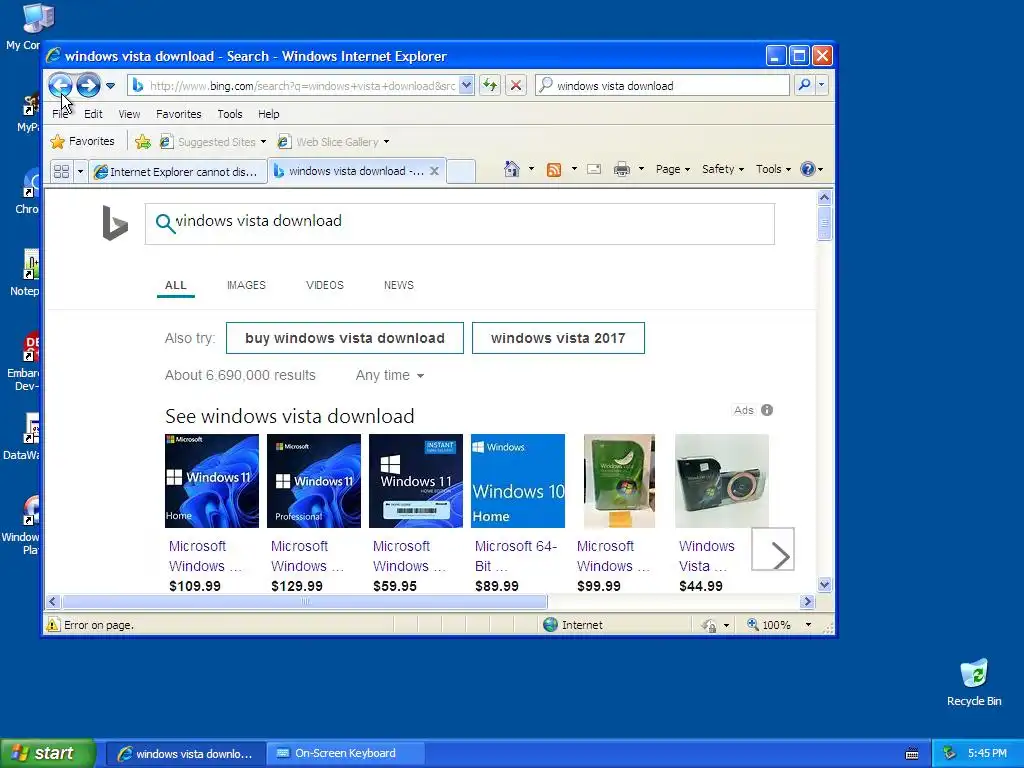
Task: Go forward with the Forward arrow button
Action: [x=88, y=85]
